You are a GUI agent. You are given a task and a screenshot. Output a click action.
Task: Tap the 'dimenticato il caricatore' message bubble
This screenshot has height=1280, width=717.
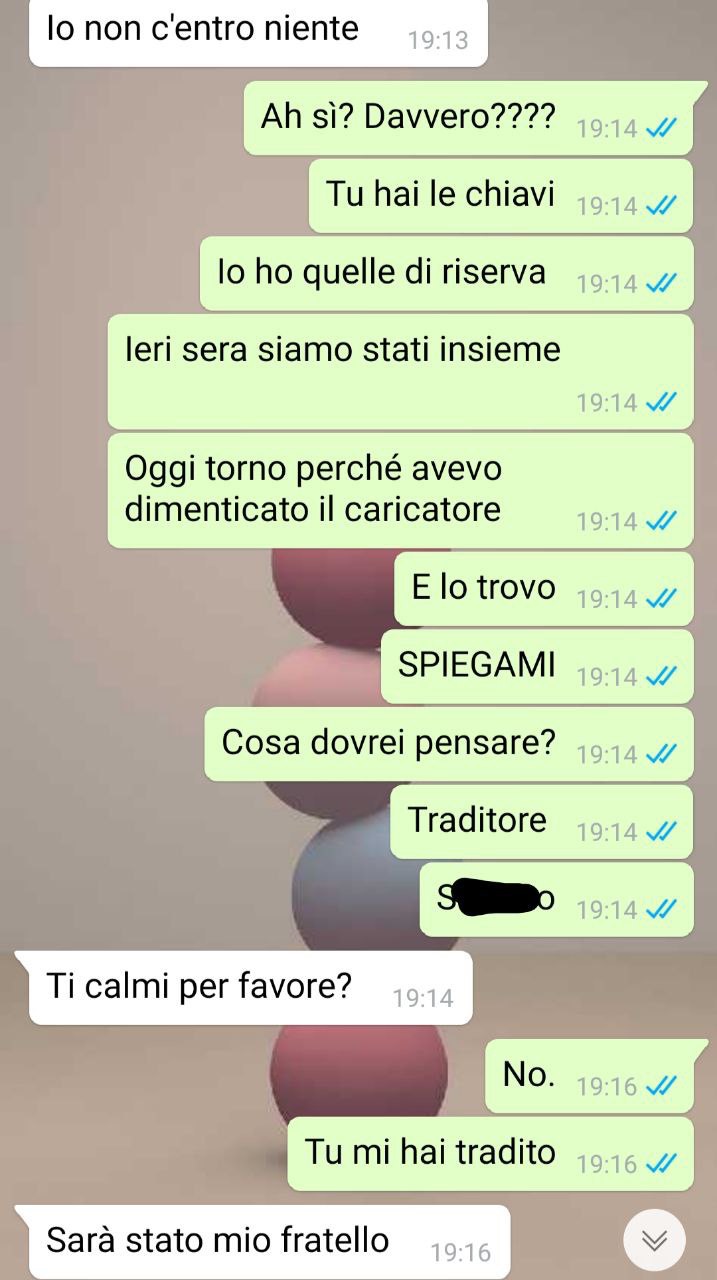point(400,490)
